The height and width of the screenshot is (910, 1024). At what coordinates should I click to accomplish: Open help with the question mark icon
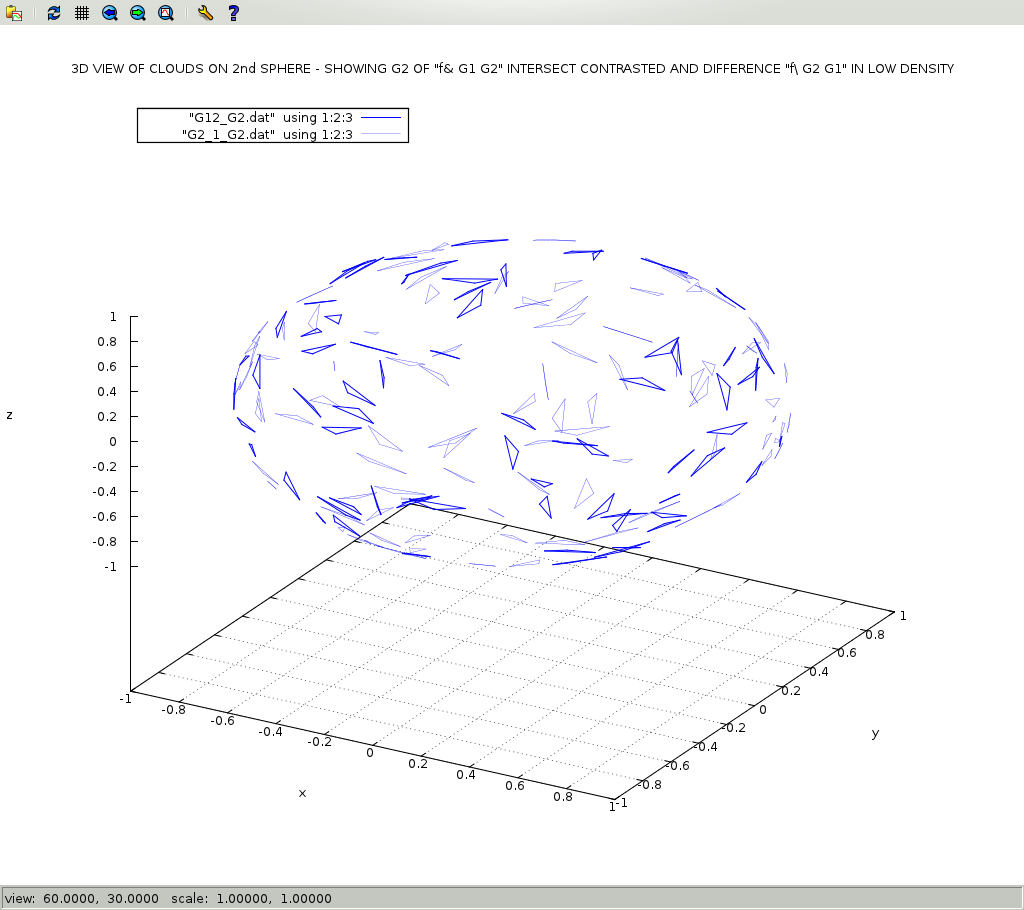coord(233,13)
